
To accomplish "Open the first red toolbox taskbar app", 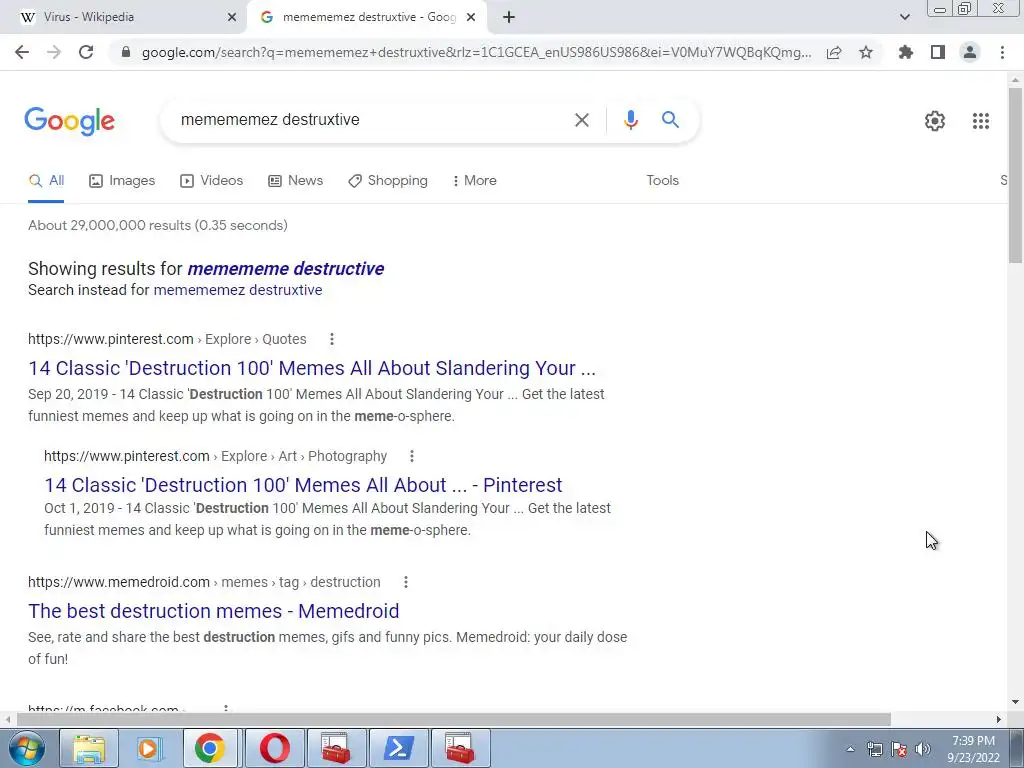I will click(x=336, y=748).
